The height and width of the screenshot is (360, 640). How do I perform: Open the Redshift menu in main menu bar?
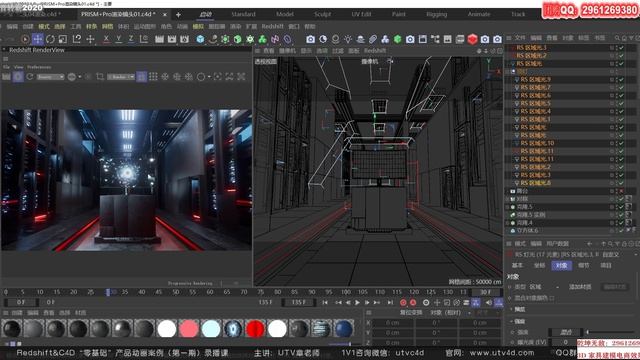pyautogui.click(x=272, y=27)
